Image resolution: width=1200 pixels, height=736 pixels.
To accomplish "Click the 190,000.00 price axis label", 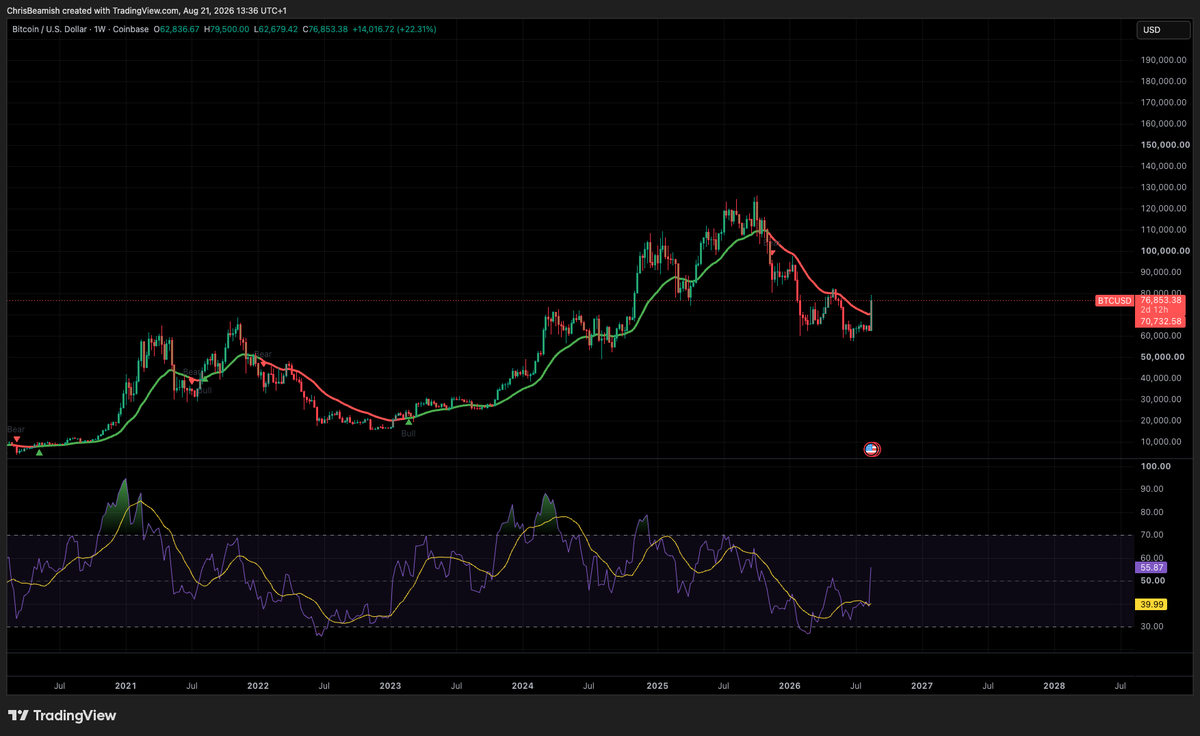I will [x=1163, y=60].
